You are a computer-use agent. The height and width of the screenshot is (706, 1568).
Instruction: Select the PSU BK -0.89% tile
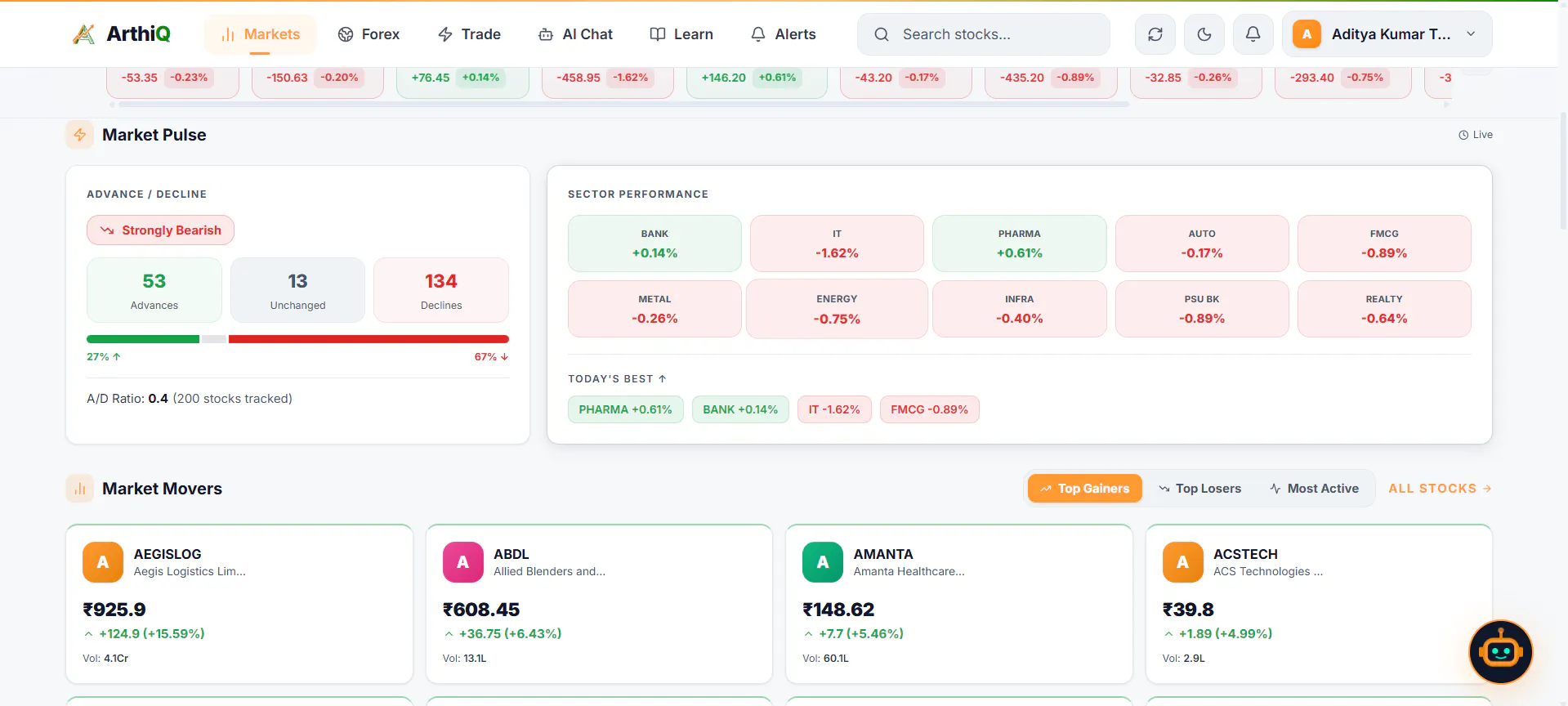(x=1202, y=309)
